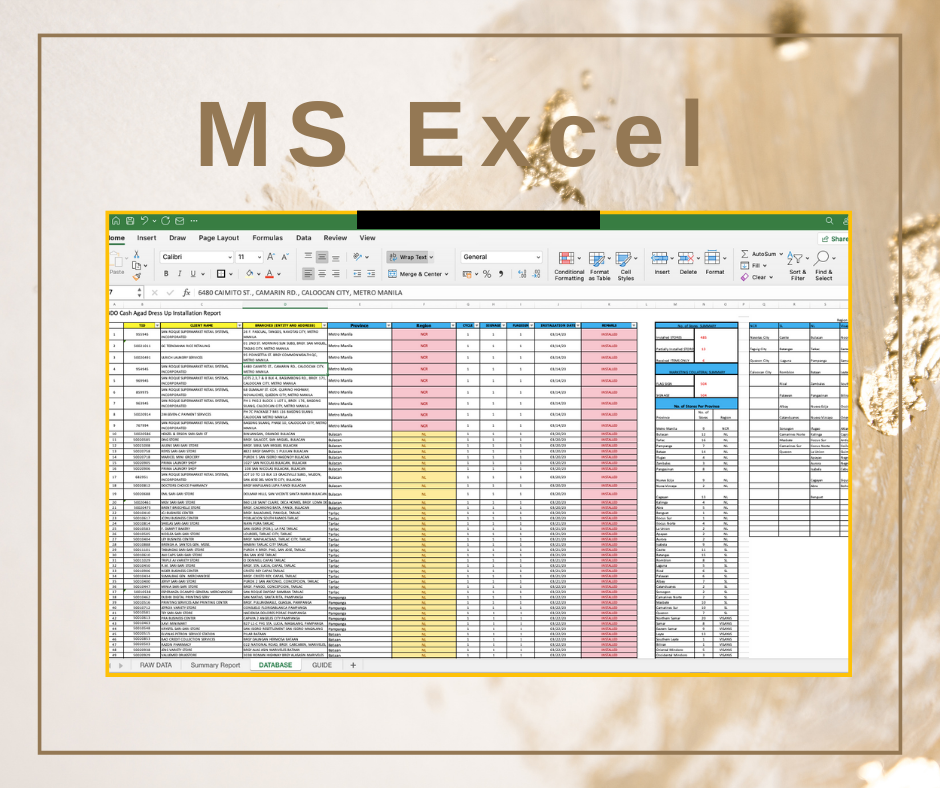This screenshot has height=788, width=940.
Task: Open the Insert ribbon tab
Action: click(x=146, y=238)
